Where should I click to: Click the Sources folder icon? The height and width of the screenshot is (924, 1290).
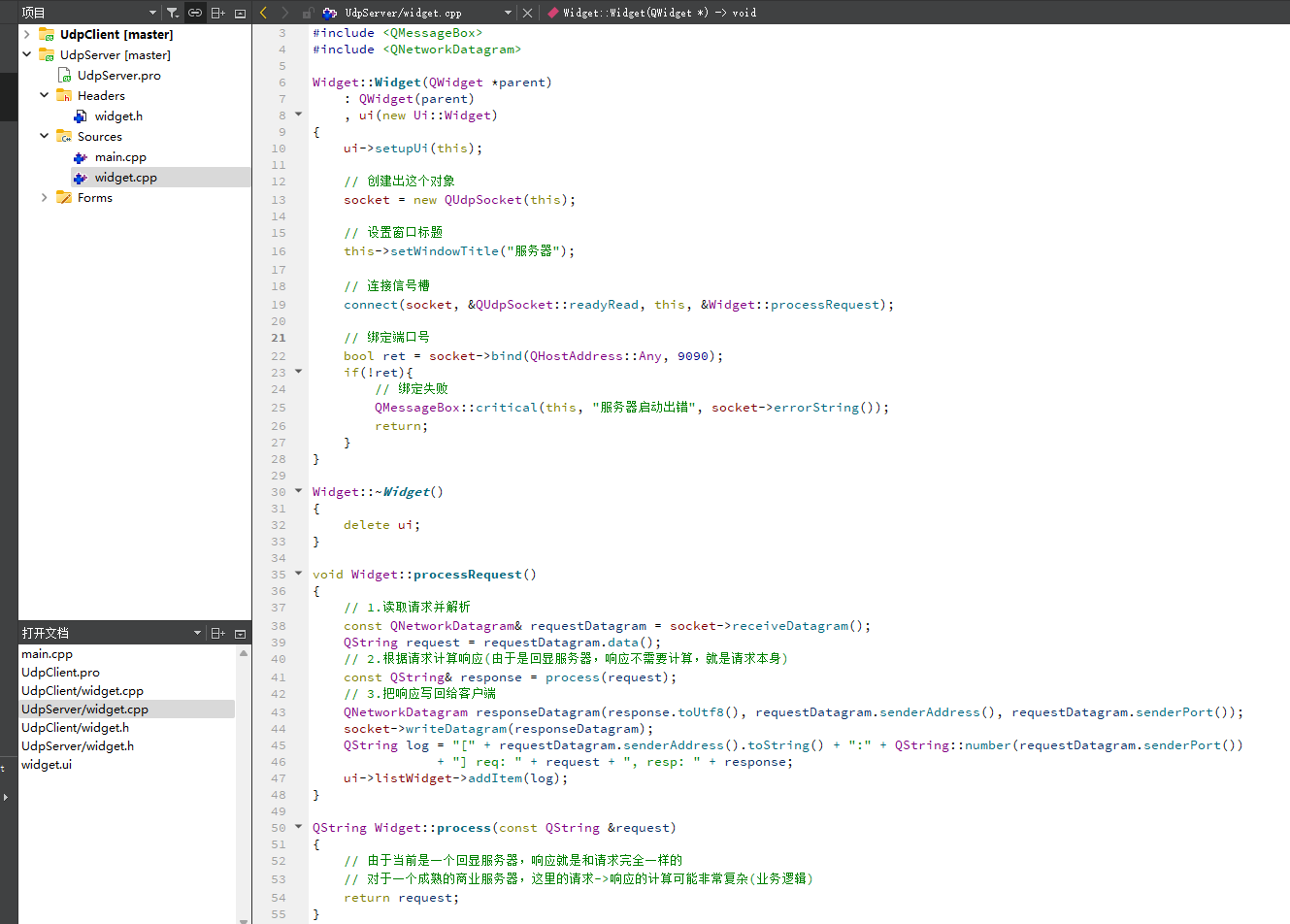coord(64,136)
